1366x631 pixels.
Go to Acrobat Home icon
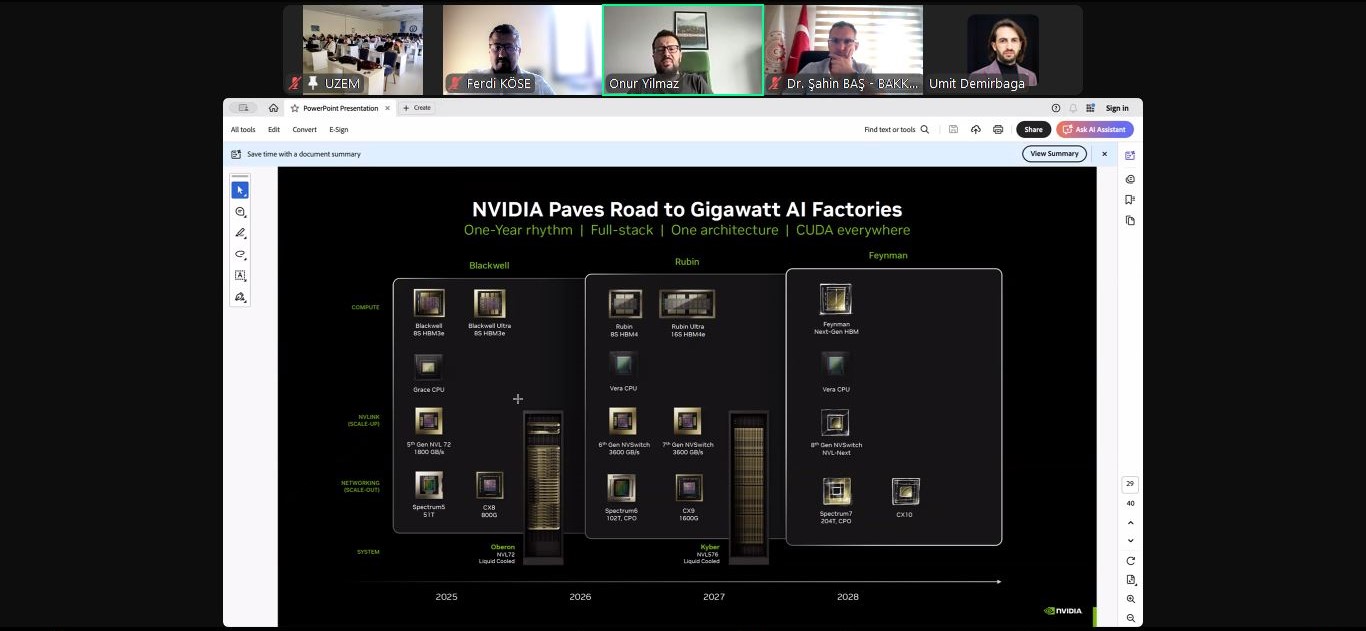(273, 108)
